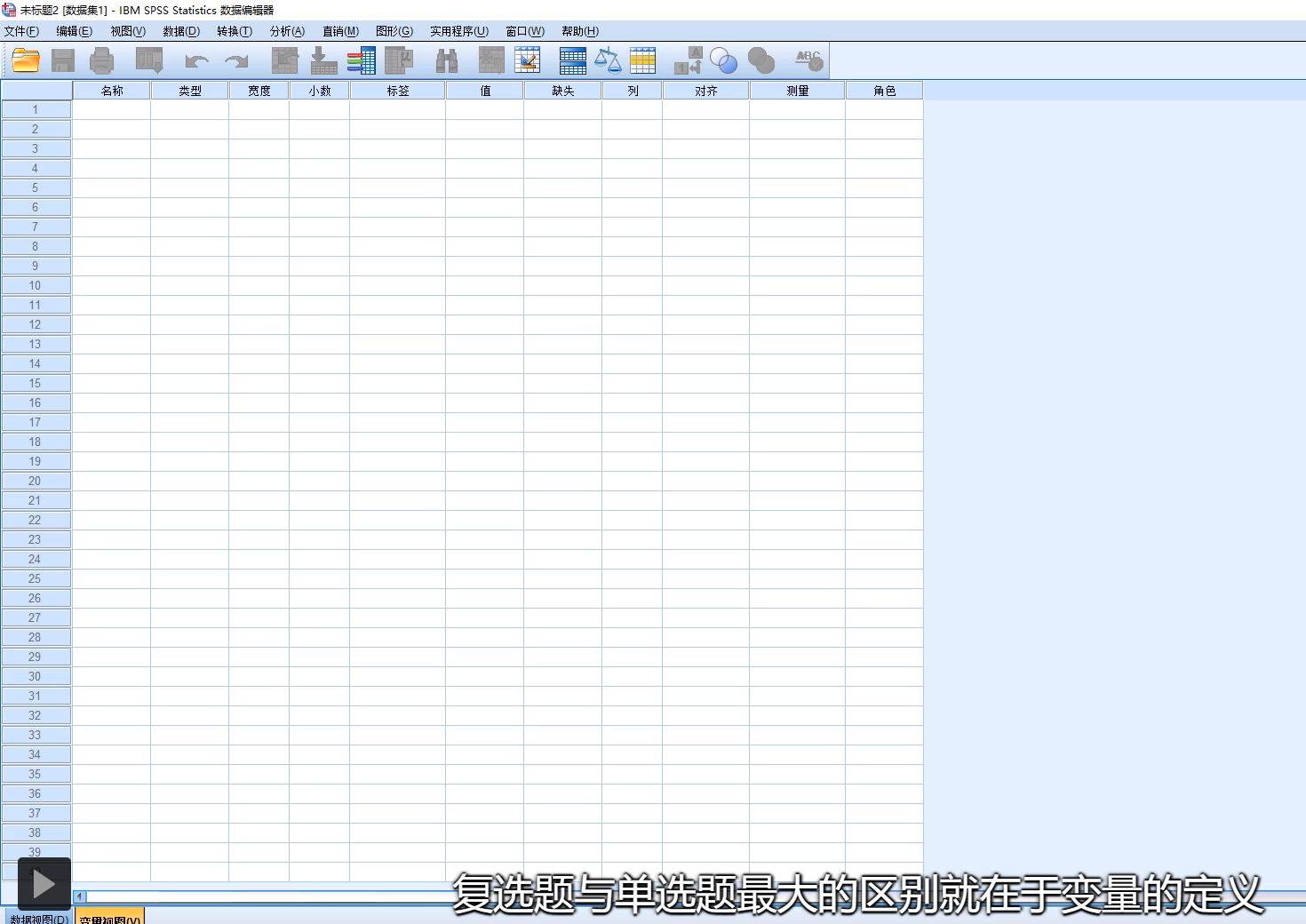Select the 变量视图 tab
The image size is (1306, 924).
click(109, 918)
